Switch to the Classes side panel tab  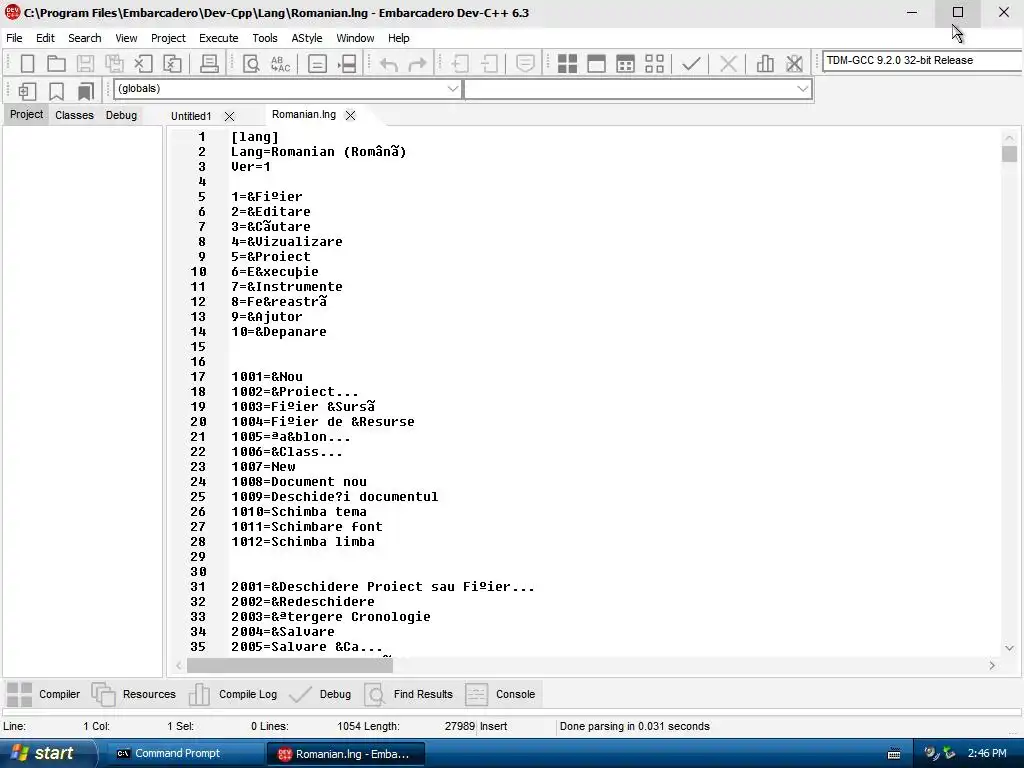click(x=74, y=115)
